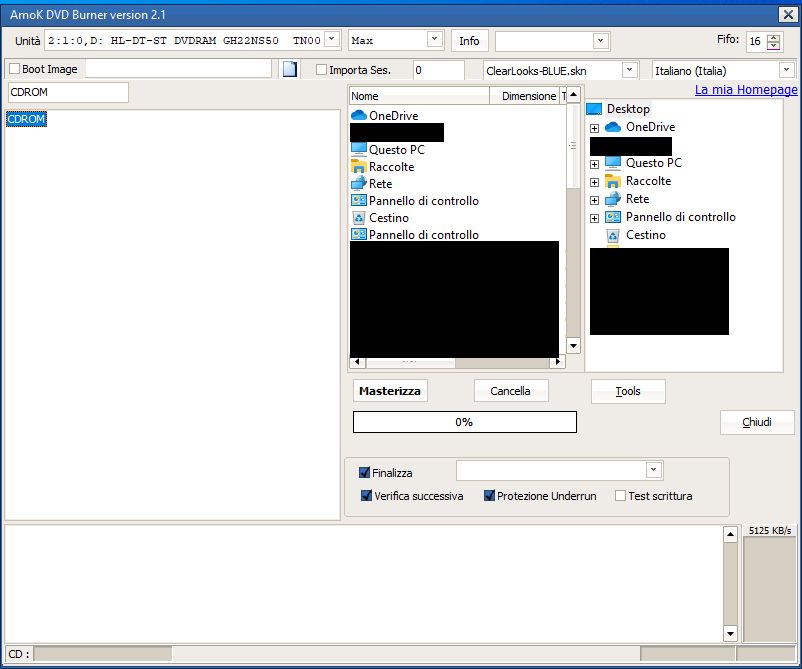Click the blank page icon beside Boot Image

point(289,69)
